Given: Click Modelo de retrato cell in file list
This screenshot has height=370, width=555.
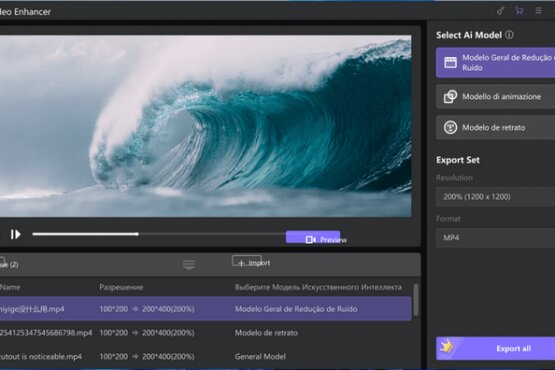Looking at the screenshot, I should pyautogui.click(x=266, y=332).
